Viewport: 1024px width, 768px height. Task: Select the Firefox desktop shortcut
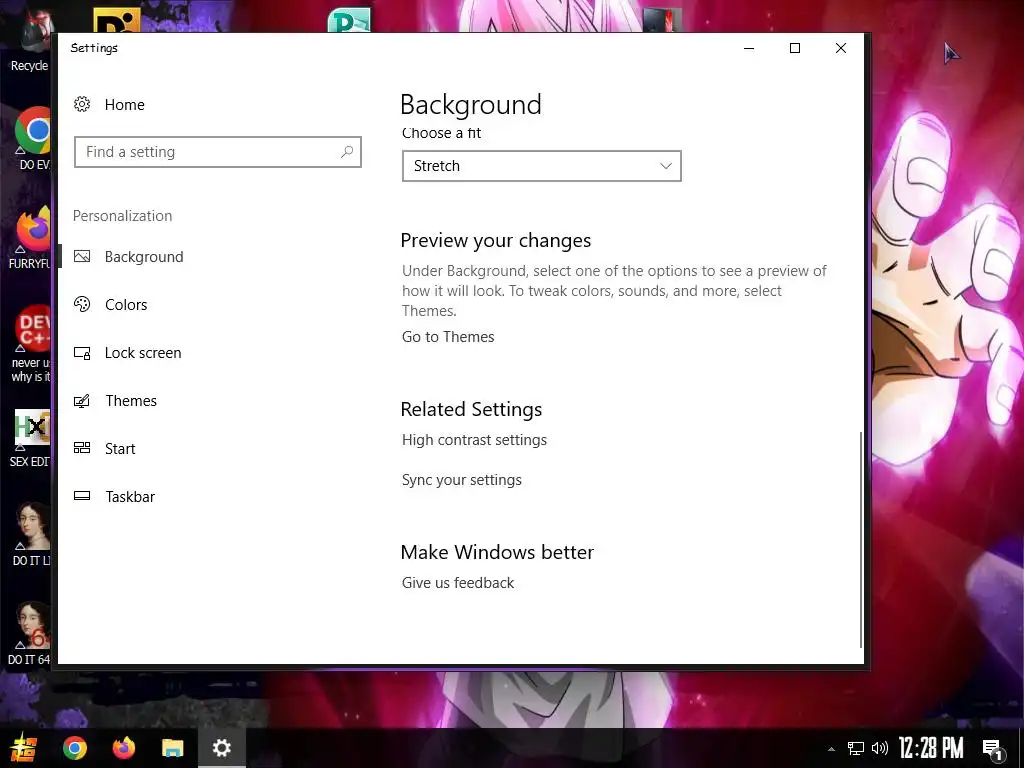[x=31, y=237]
